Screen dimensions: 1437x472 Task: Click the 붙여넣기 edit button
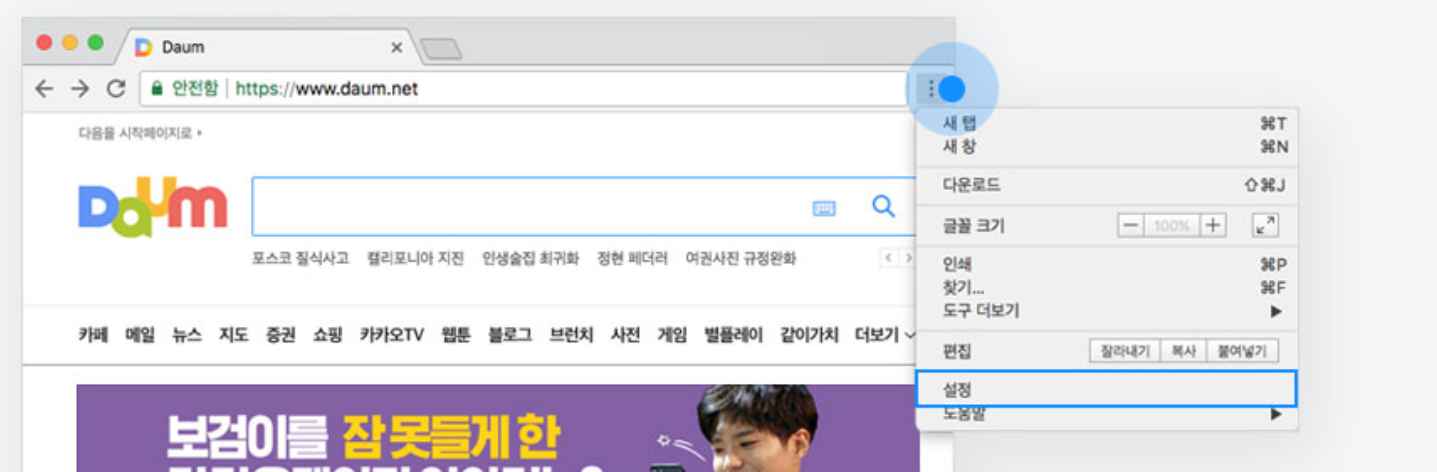click(1242, 351)
